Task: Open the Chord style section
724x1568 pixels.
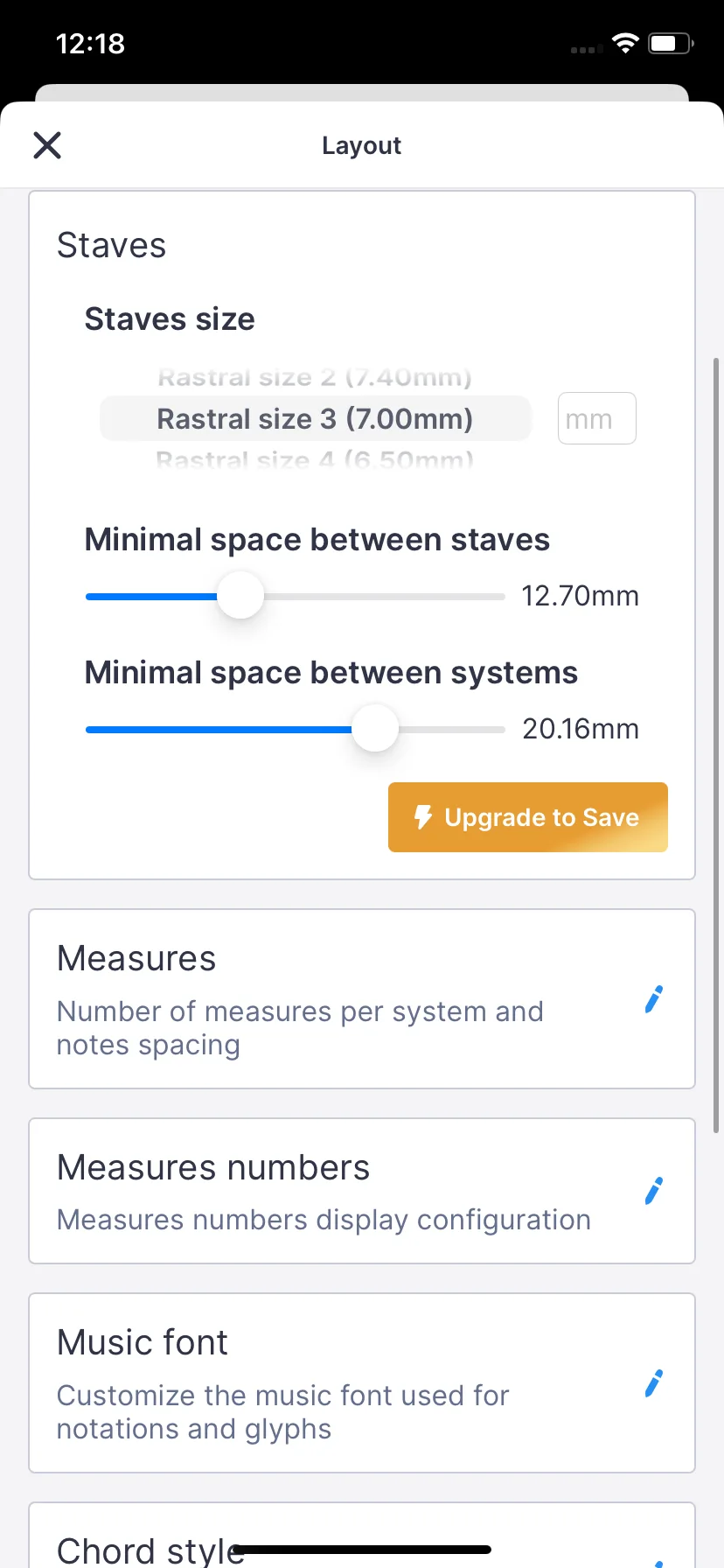Action: 149,1549
